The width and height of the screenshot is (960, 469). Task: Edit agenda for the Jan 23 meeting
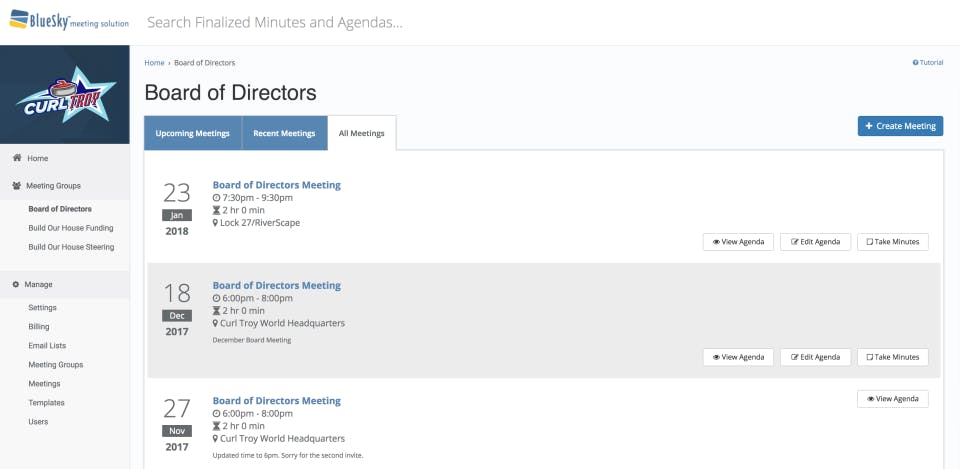point(815,242)
